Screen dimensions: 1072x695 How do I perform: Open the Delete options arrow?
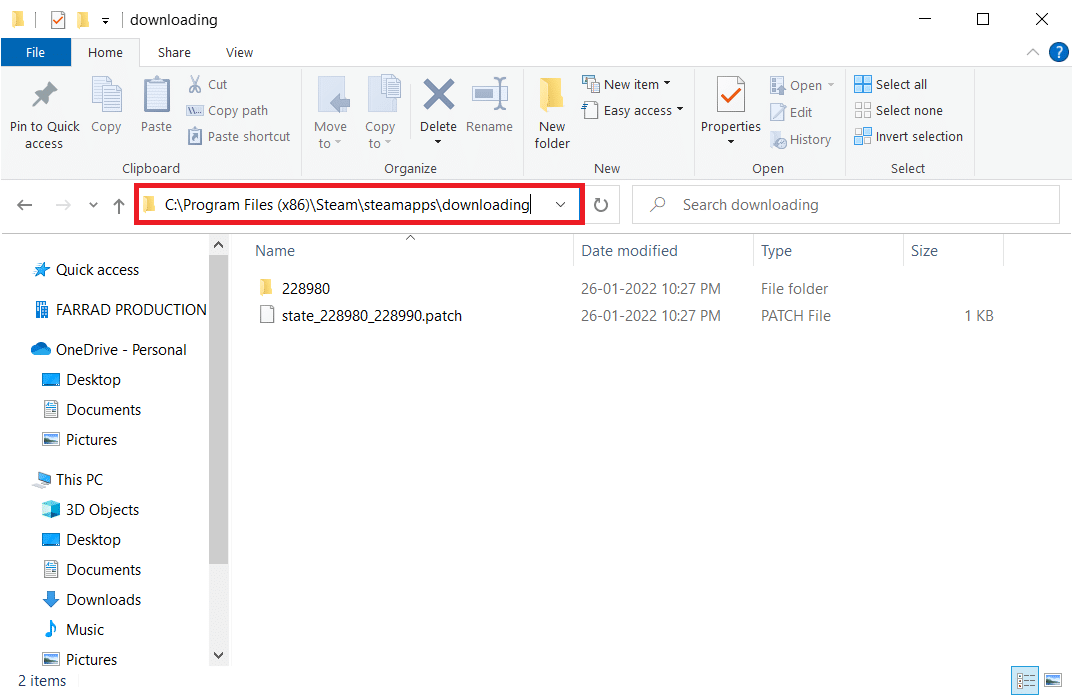438,142
